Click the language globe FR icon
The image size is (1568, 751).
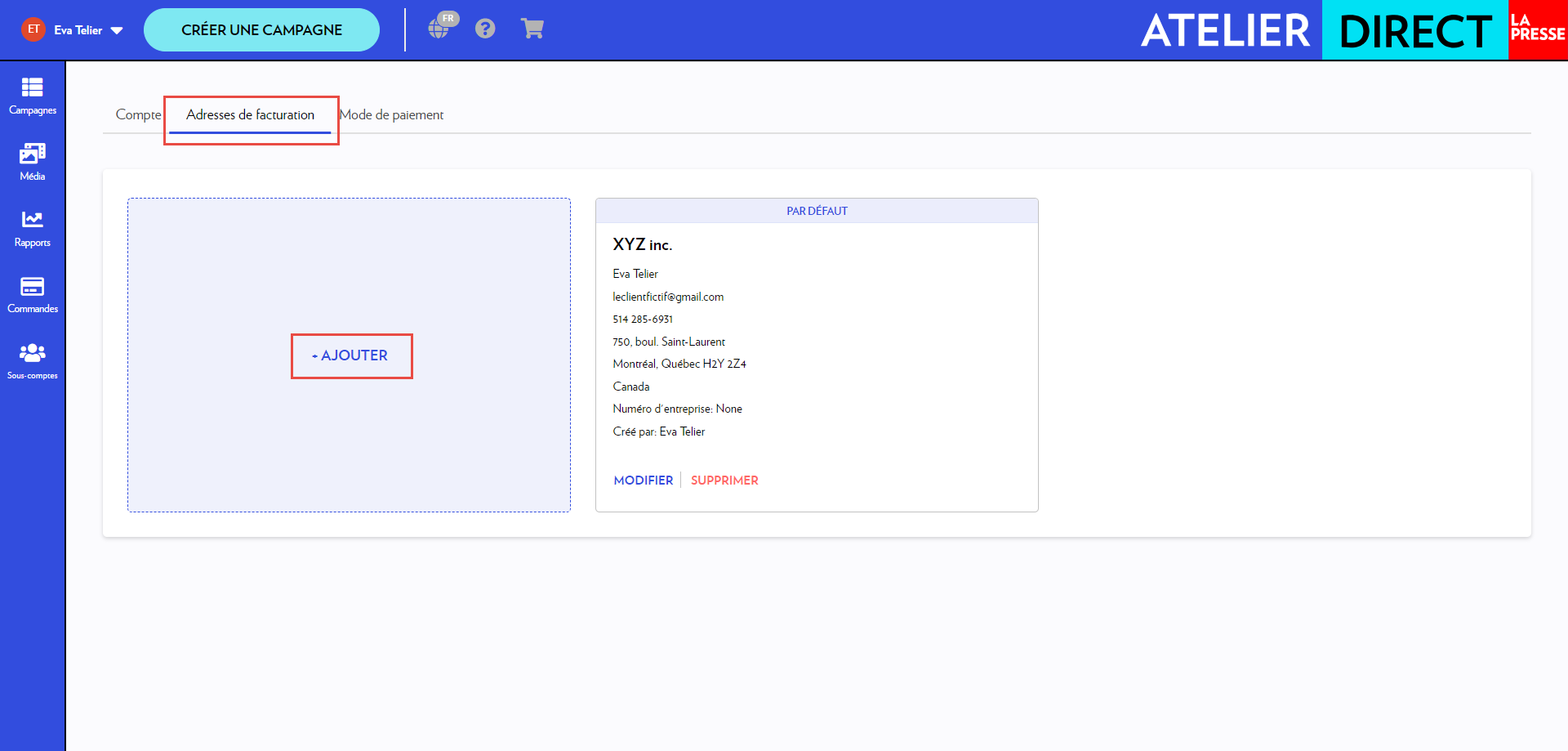click(441, 28)
